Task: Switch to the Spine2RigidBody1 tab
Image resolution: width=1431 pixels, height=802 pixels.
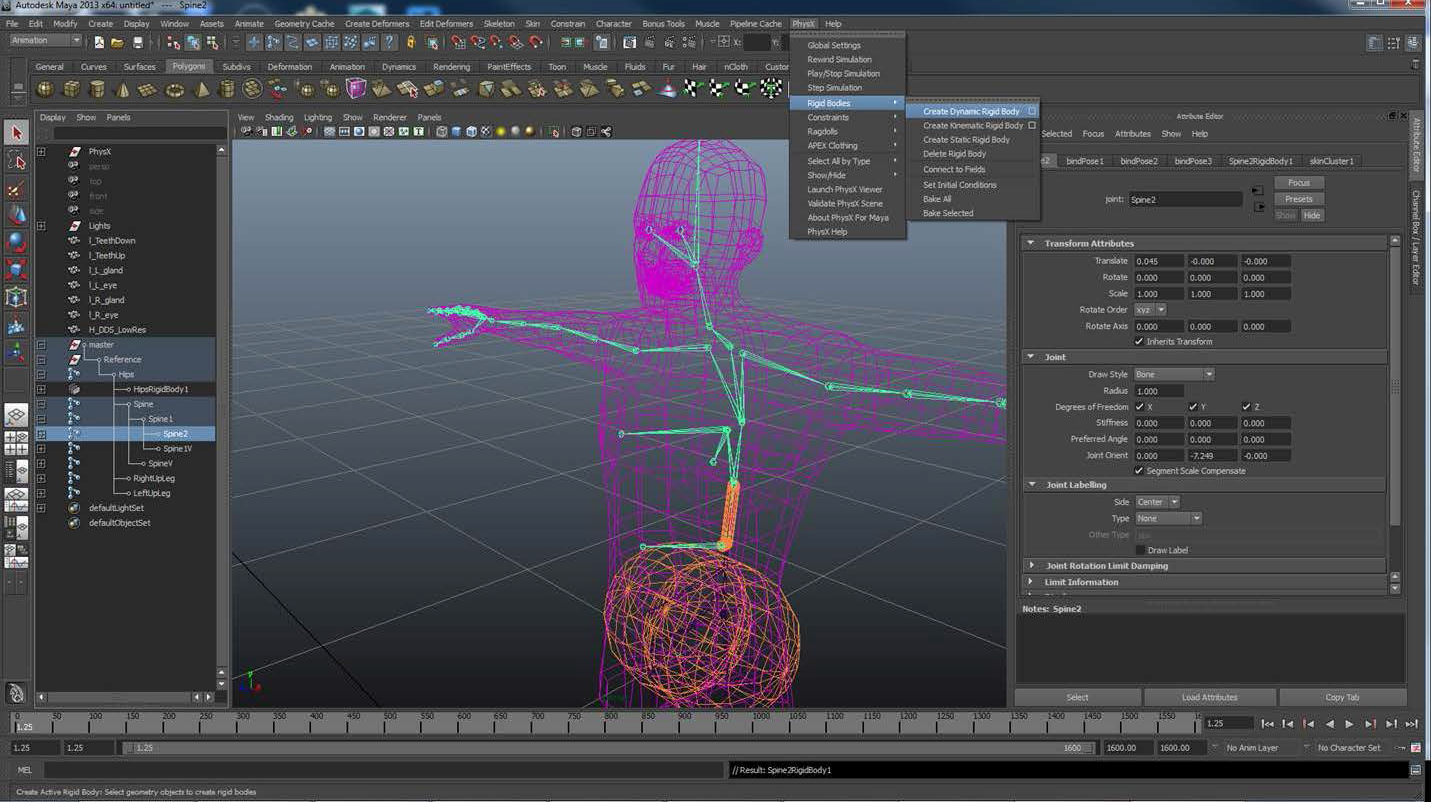Action: tap(1260, 161)
